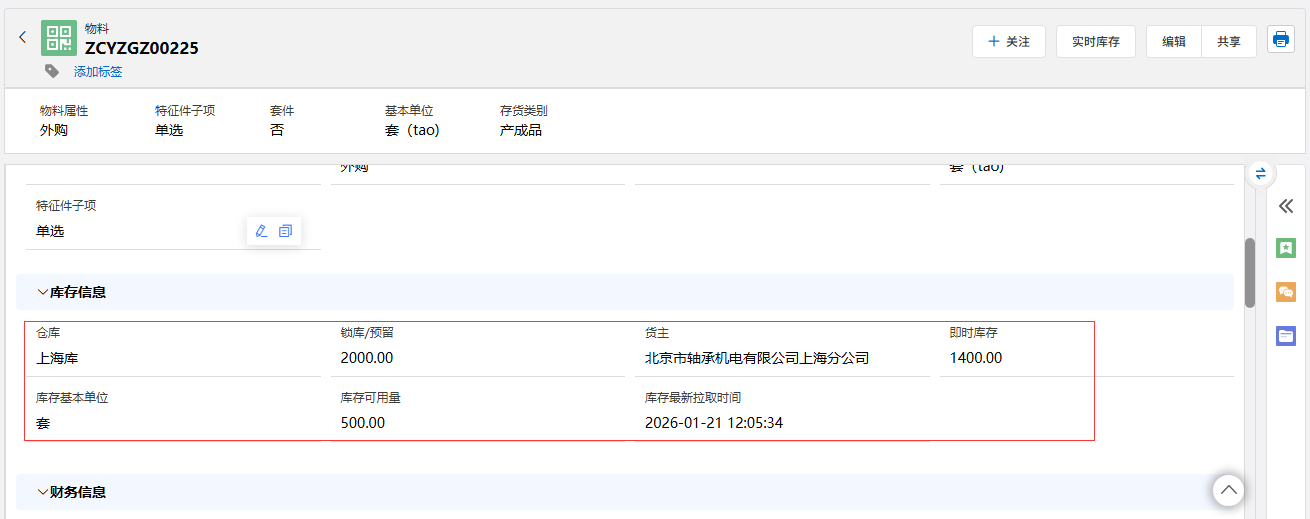Click the vertical scrollbar thumb
Viewport: 1310px width, 519px height.
point(1249,273)
